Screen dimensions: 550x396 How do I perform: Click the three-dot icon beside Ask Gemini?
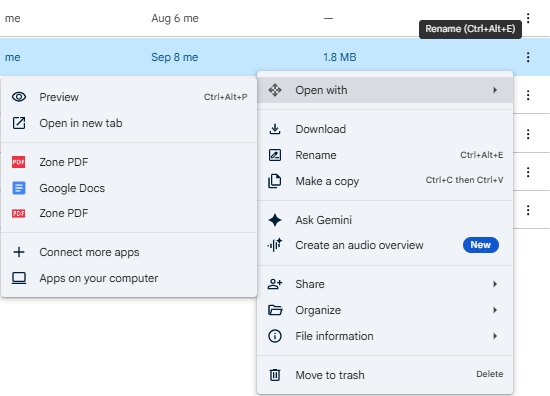[x=528, y=210]
